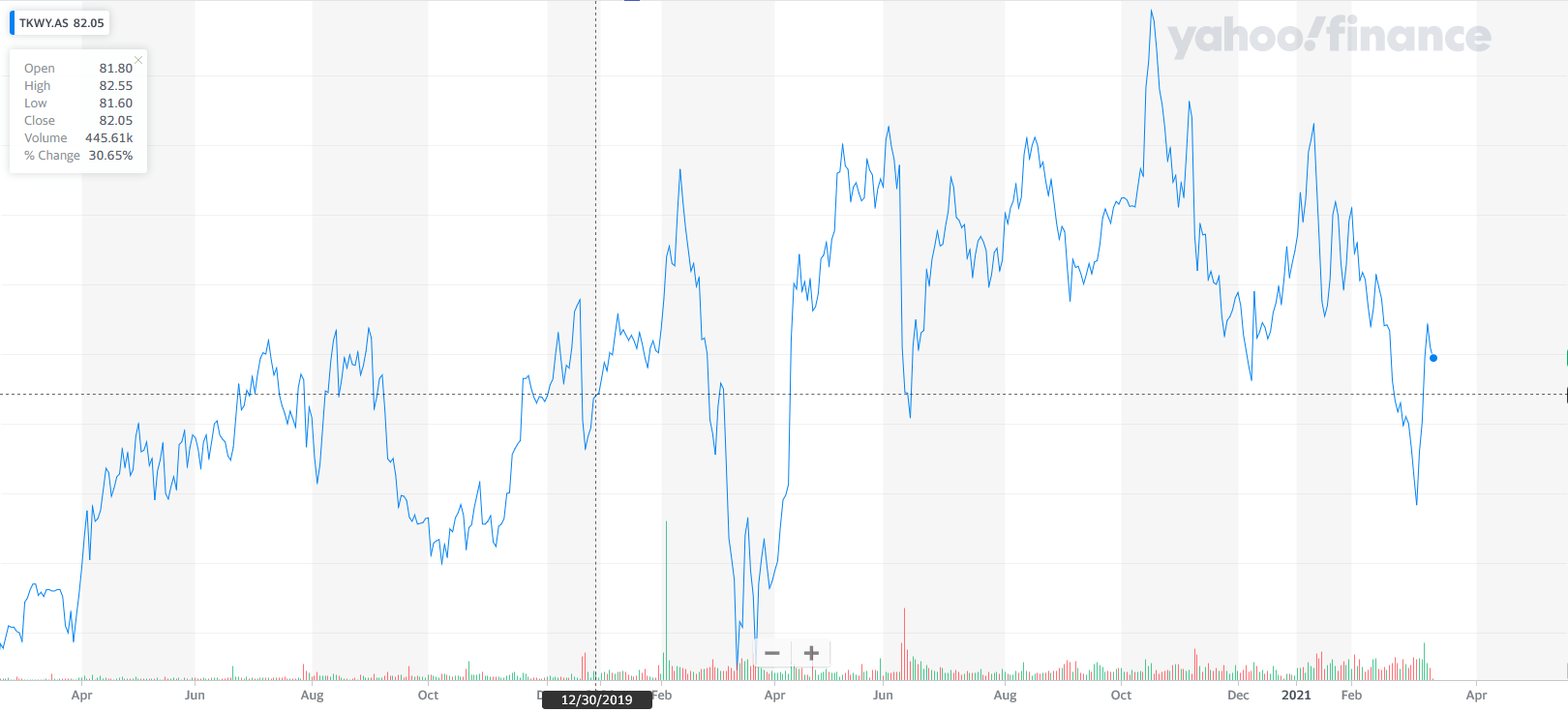
Task: Click the Close value 82.05
Action: tap(116, 121)
